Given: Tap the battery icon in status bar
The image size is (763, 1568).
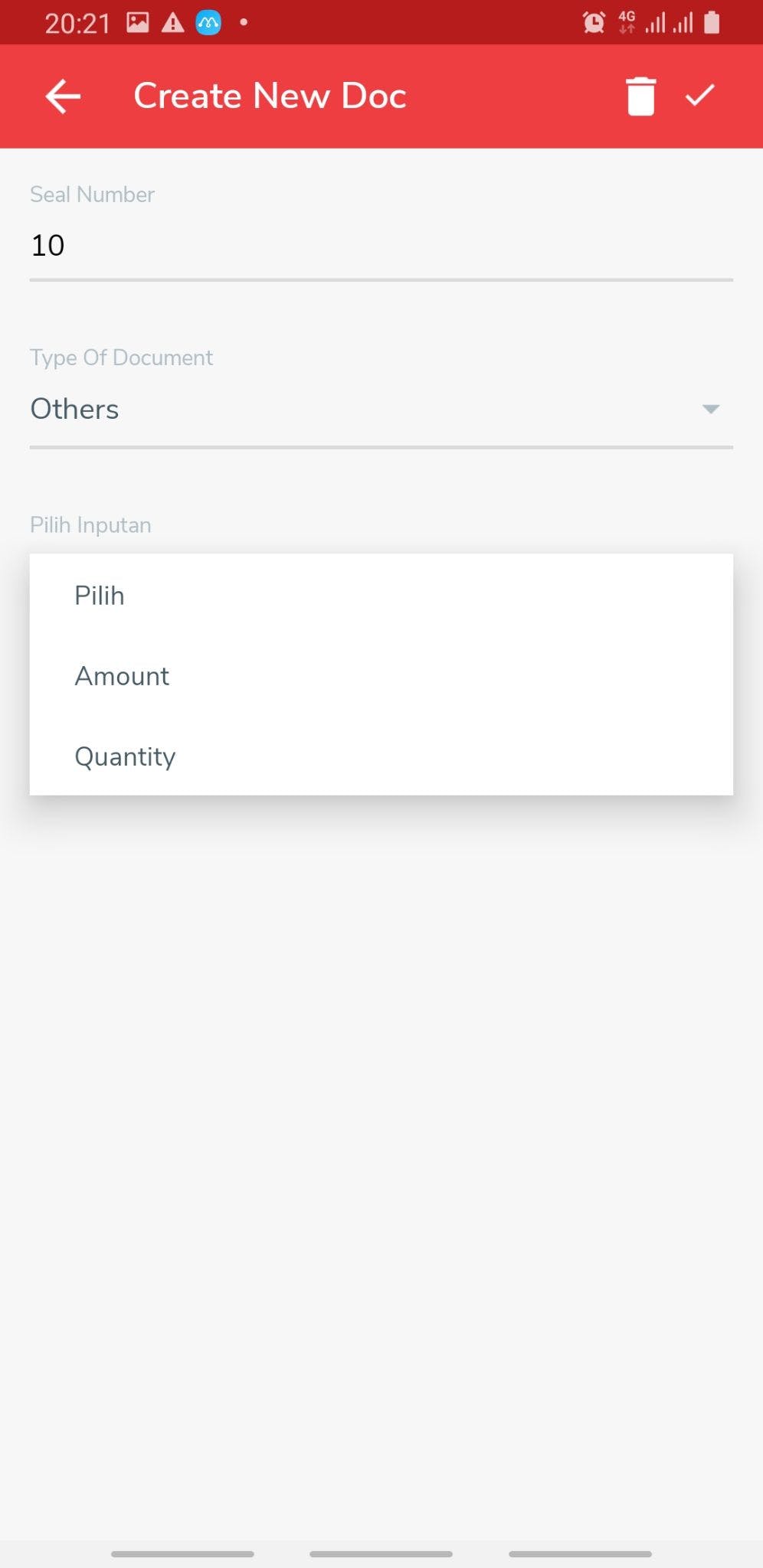Looking at the screenshot, I should point(712,23).
